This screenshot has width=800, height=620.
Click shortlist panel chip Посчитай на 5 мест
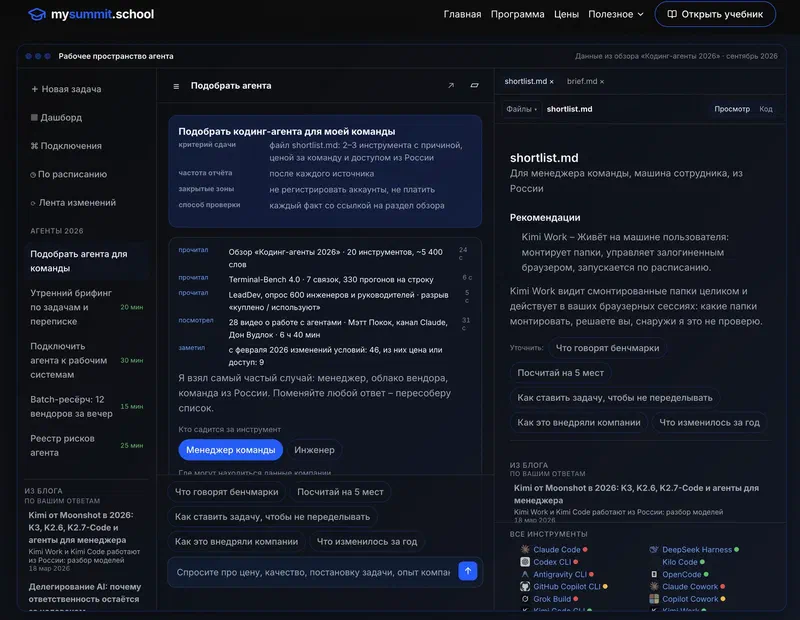560,373
